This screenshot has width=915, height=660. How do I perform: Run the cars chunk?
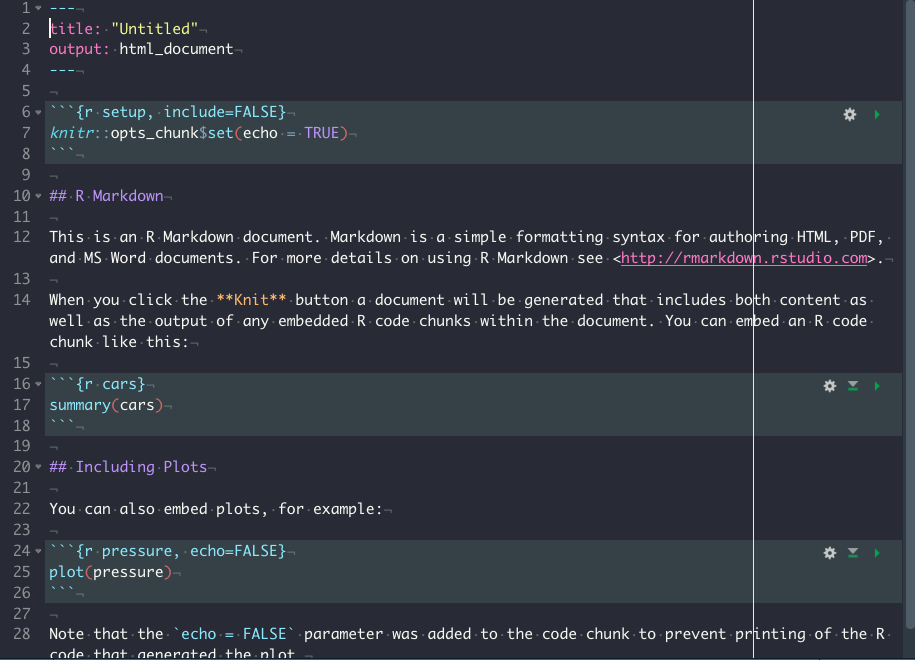(x=877, y=386)
